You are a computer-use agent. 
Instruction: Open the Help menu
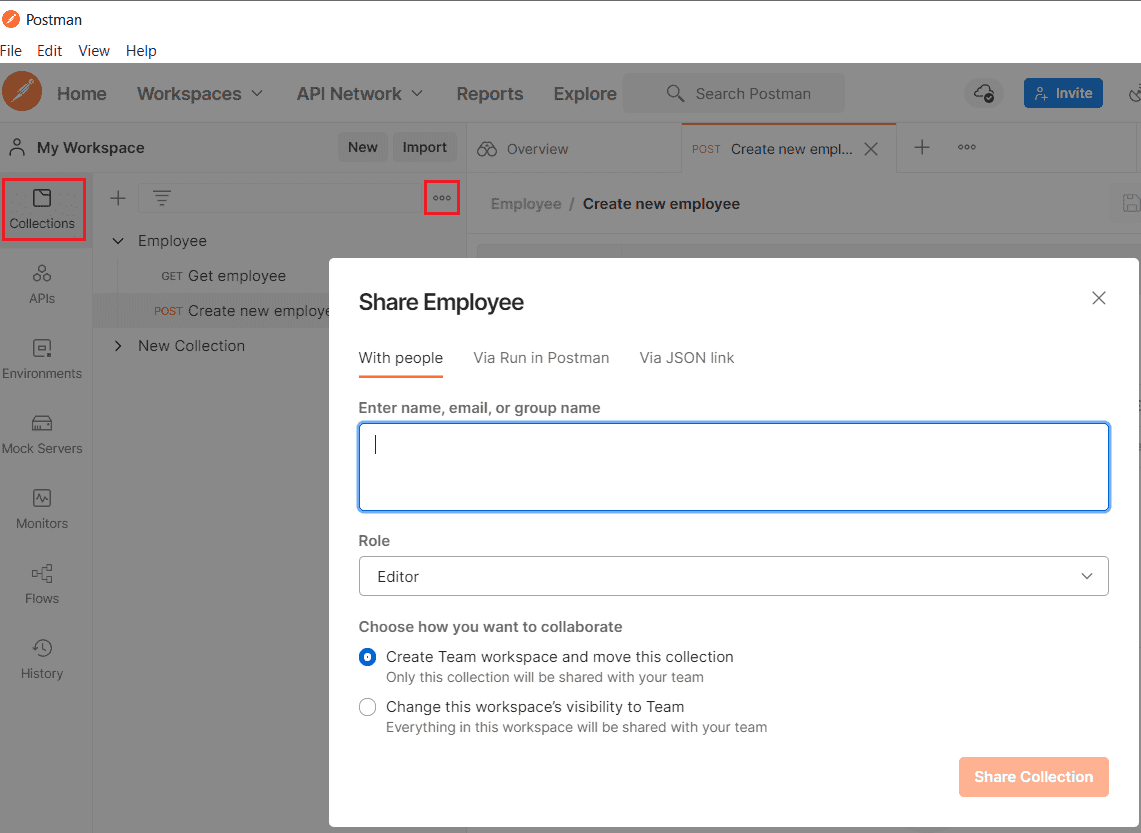click(141, 51)
